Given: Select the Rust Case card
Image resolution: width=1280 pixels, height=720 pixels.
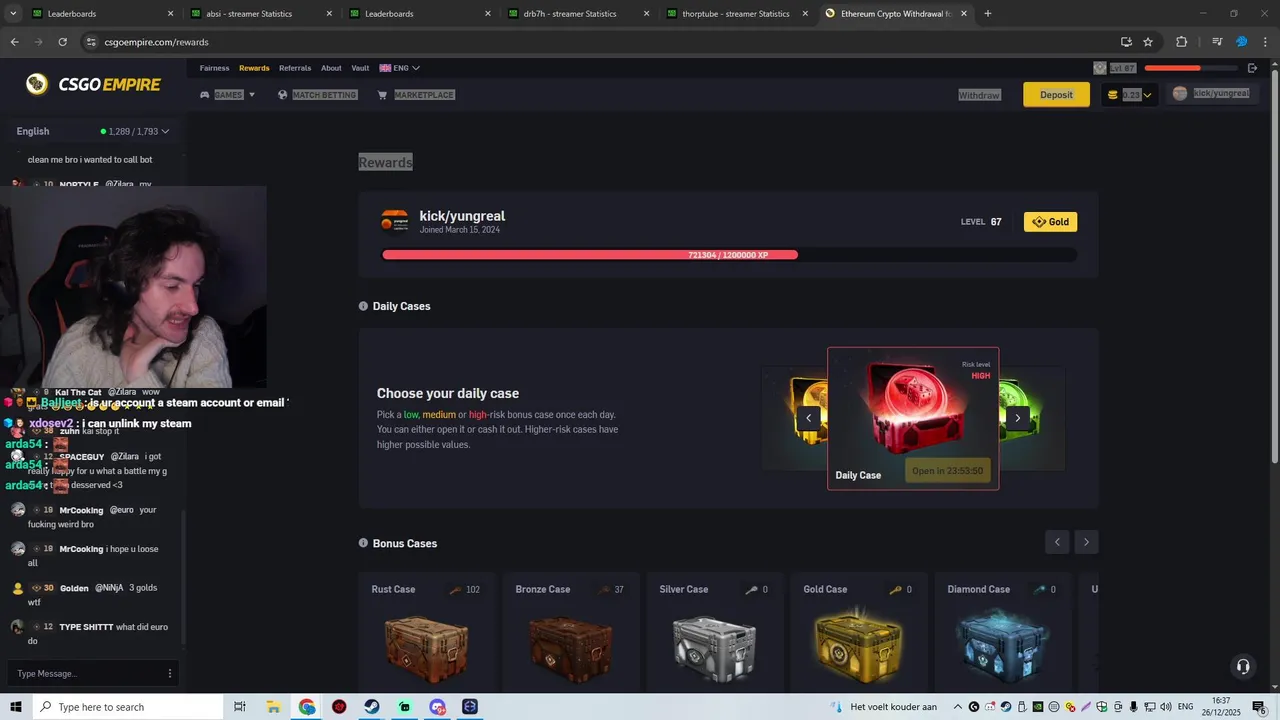Looking at the screenshot, I should (426, 633).
